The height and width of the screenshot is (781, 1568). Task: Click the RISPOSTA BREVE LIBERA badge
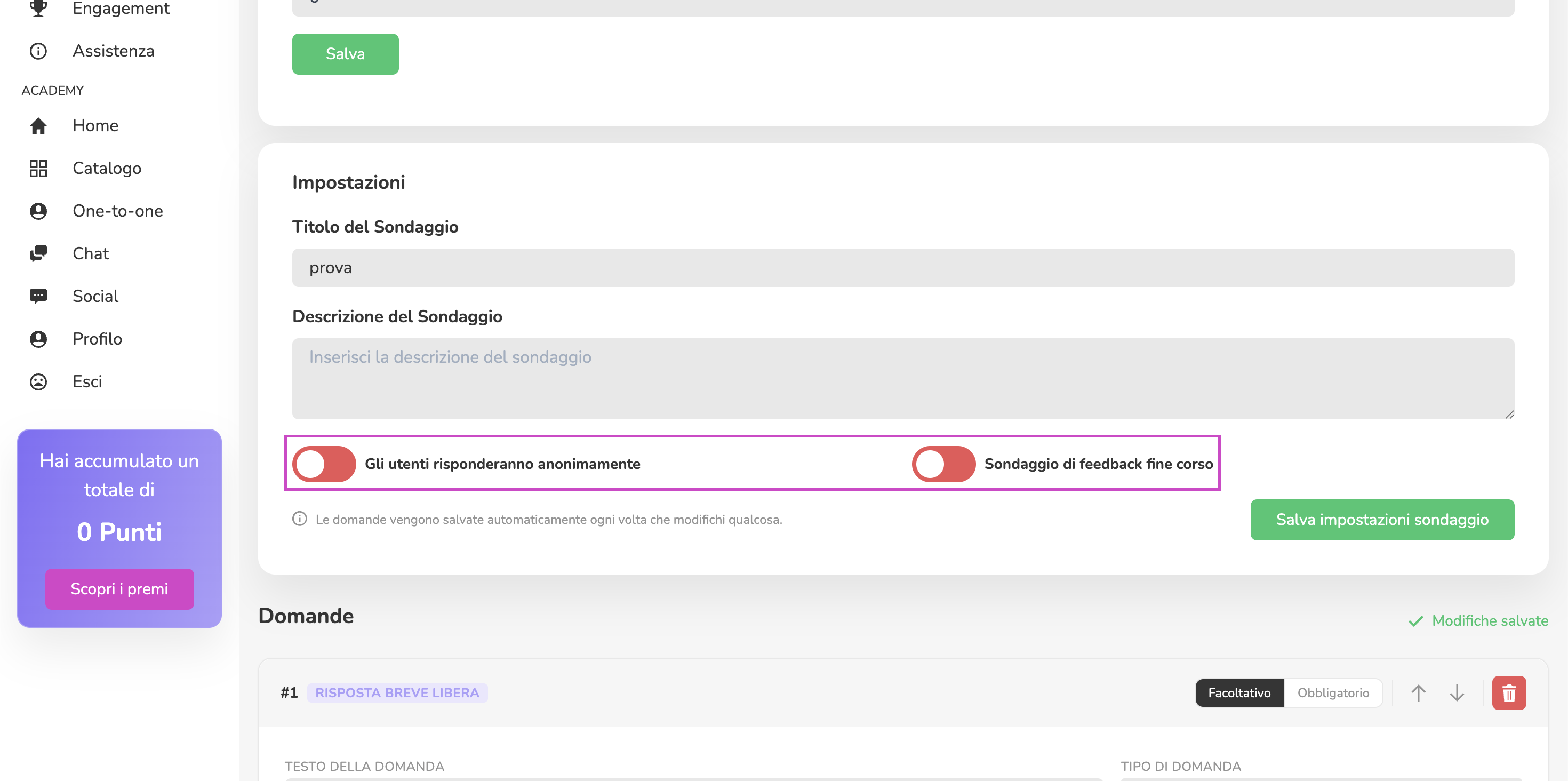pyautogui.click(x=397, y=693)
